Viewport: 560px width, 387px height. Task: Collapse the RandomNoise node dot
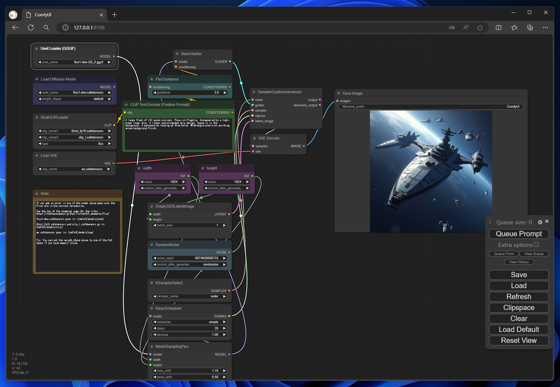pyautogui.click(x=151, y=245)
